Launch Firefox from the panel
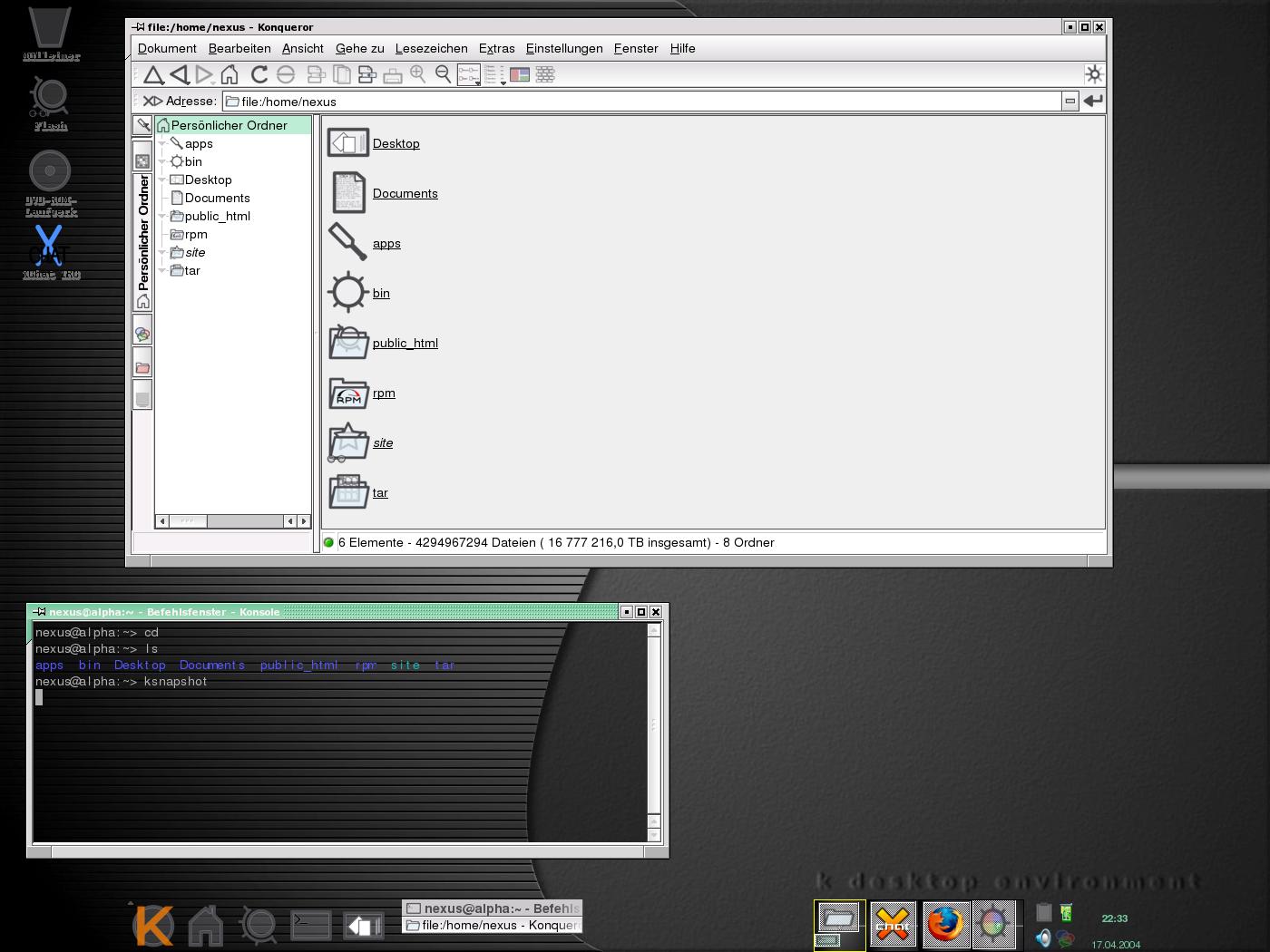This screenshot has height=952, width=1270. click(945, 925)
